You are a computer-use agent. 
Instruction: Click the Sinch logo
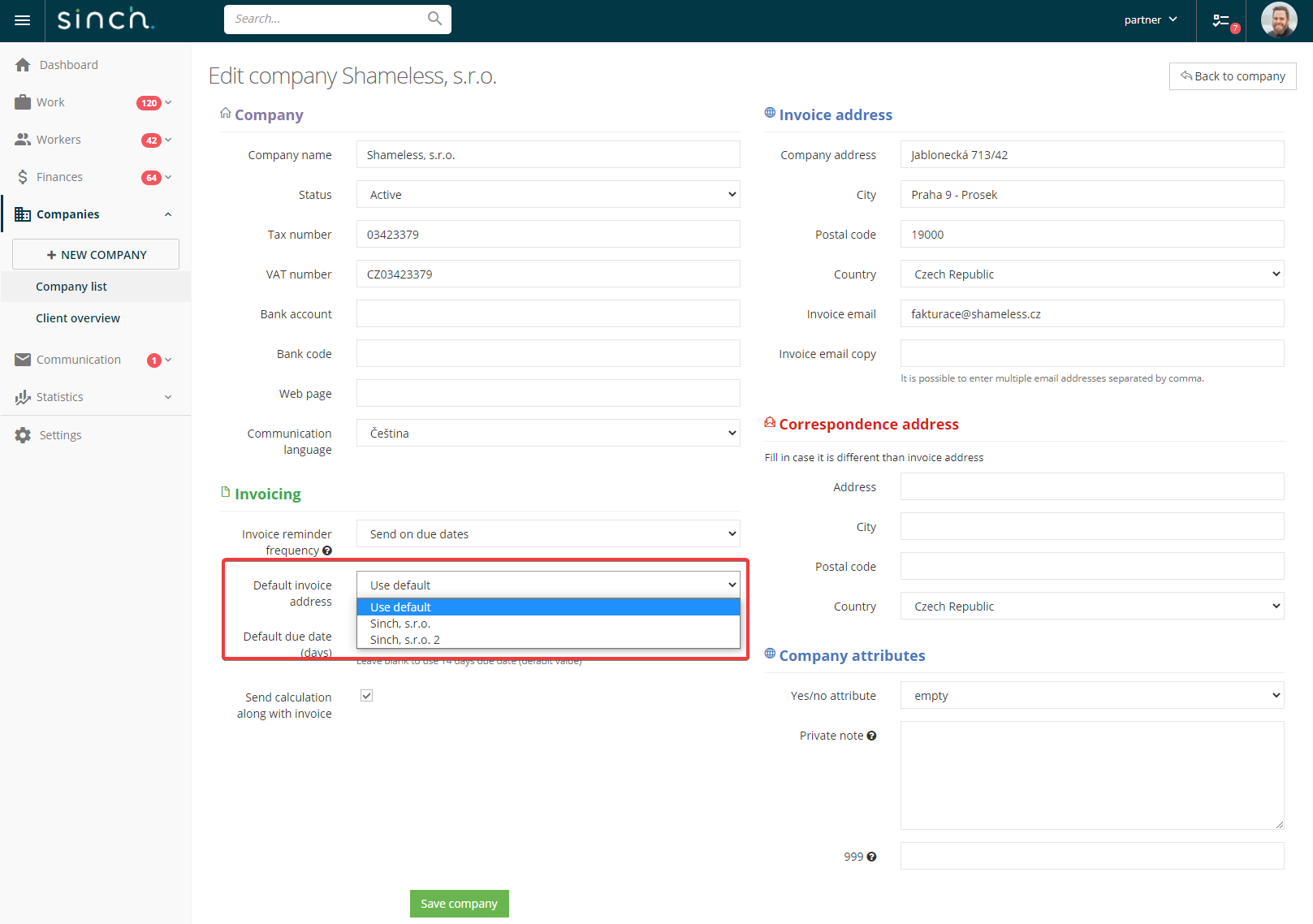tap(104, 19)
